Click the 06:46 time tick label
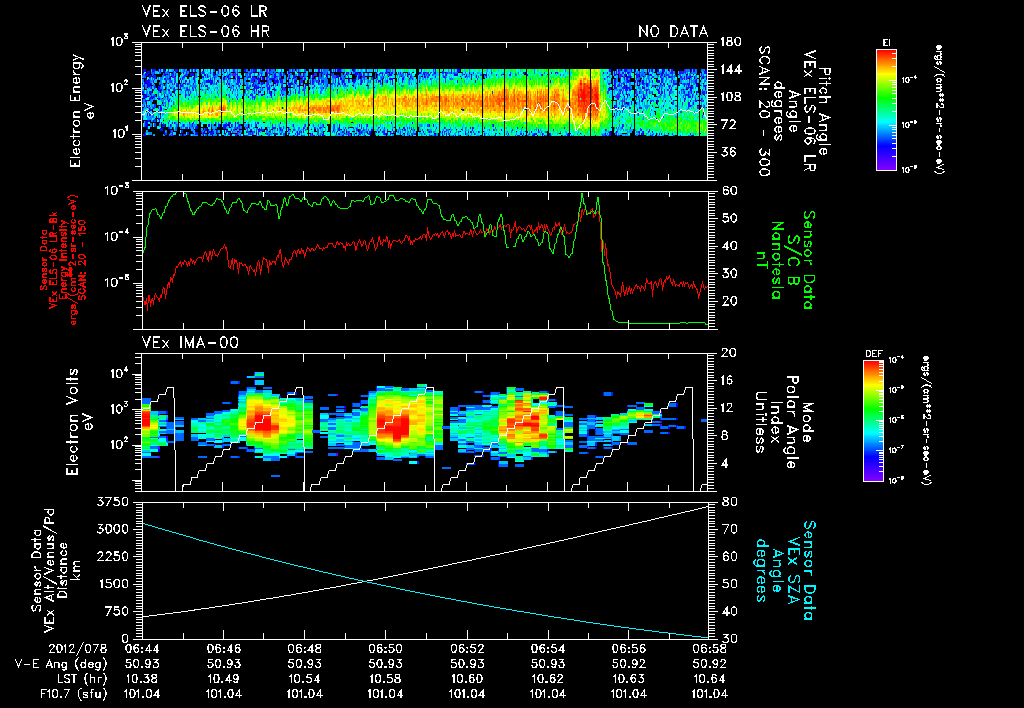The height and width of the screenshot is (708, 1024). 223,649
